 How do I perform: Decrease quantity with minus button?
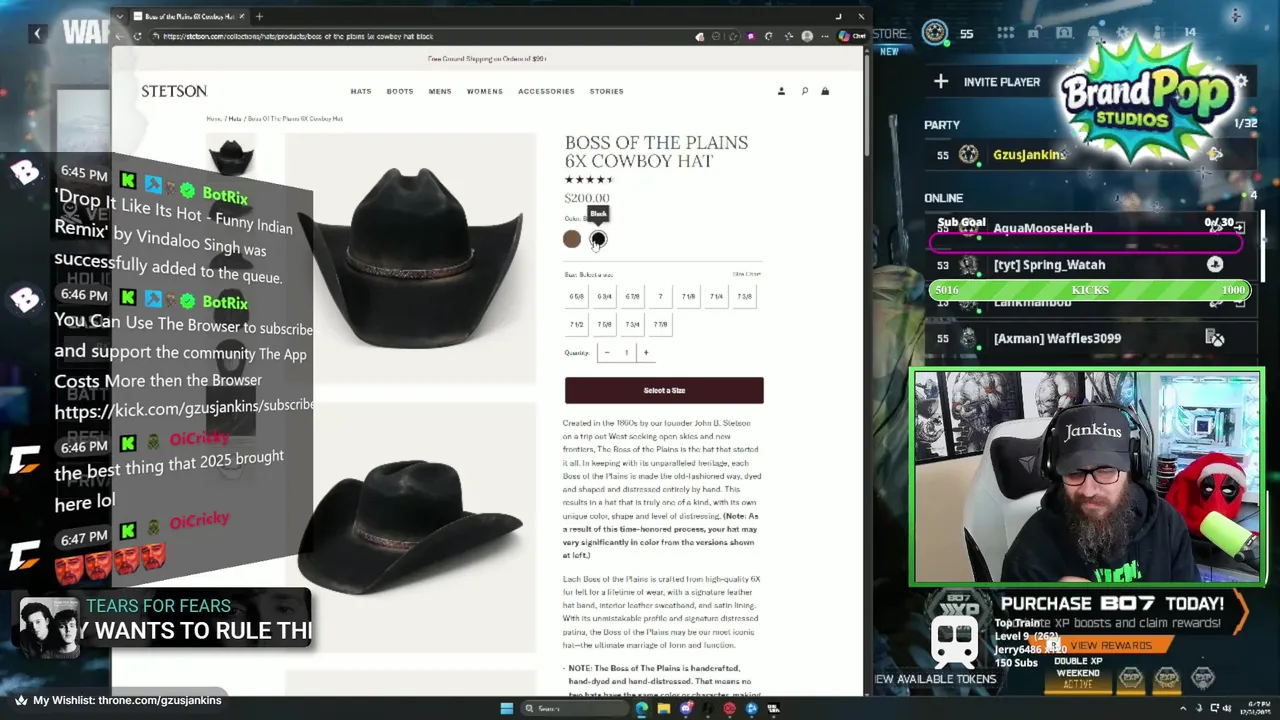(x=607, y=352)
